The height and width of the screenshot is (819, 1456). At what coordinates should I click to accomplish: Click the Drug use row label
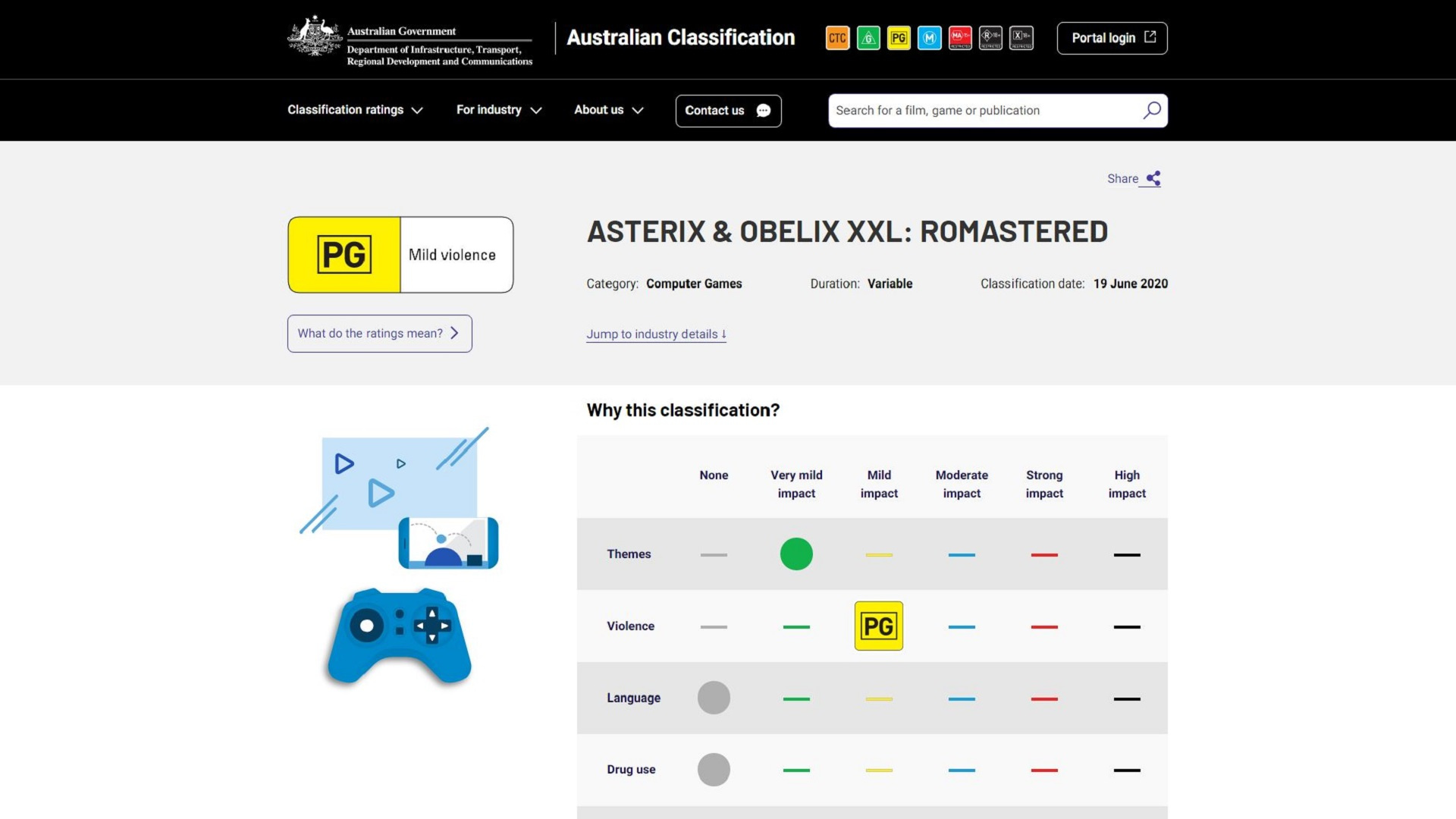[x=631, y=770]
